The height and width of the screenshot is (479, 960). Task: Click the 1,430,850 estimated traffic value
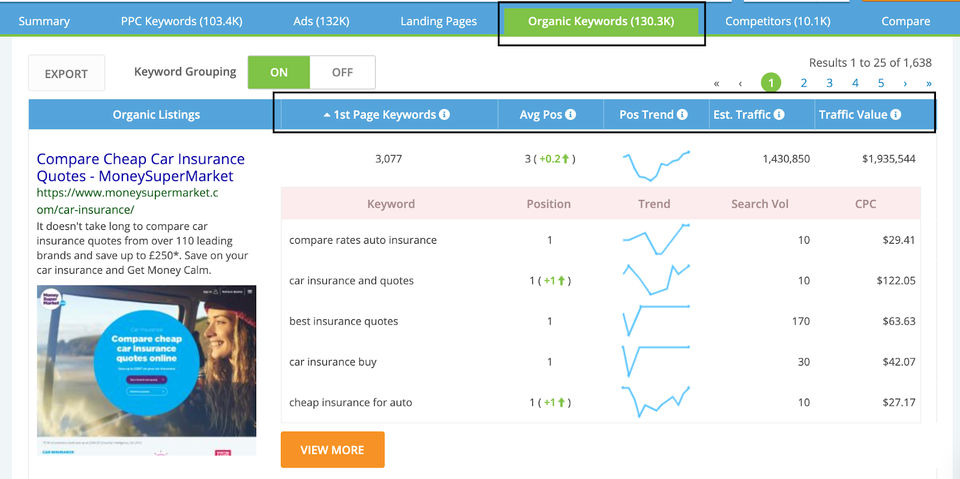786,159
